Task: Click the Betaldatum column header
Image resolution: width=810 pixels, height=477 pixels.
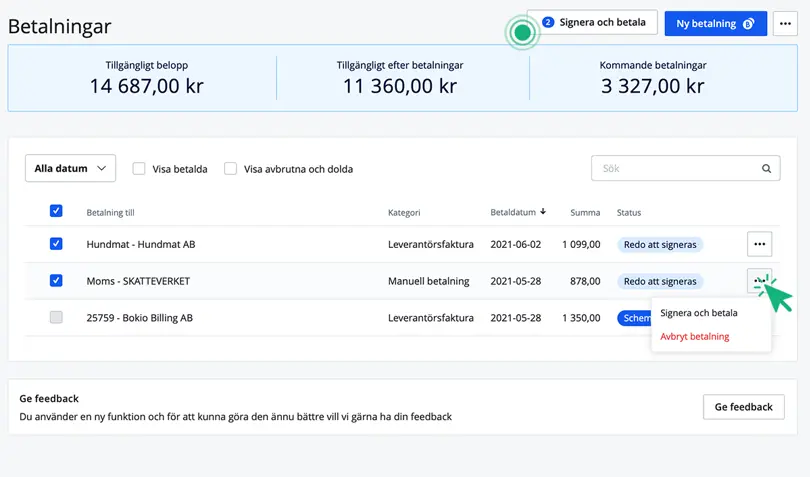Action: coord(512,212)
